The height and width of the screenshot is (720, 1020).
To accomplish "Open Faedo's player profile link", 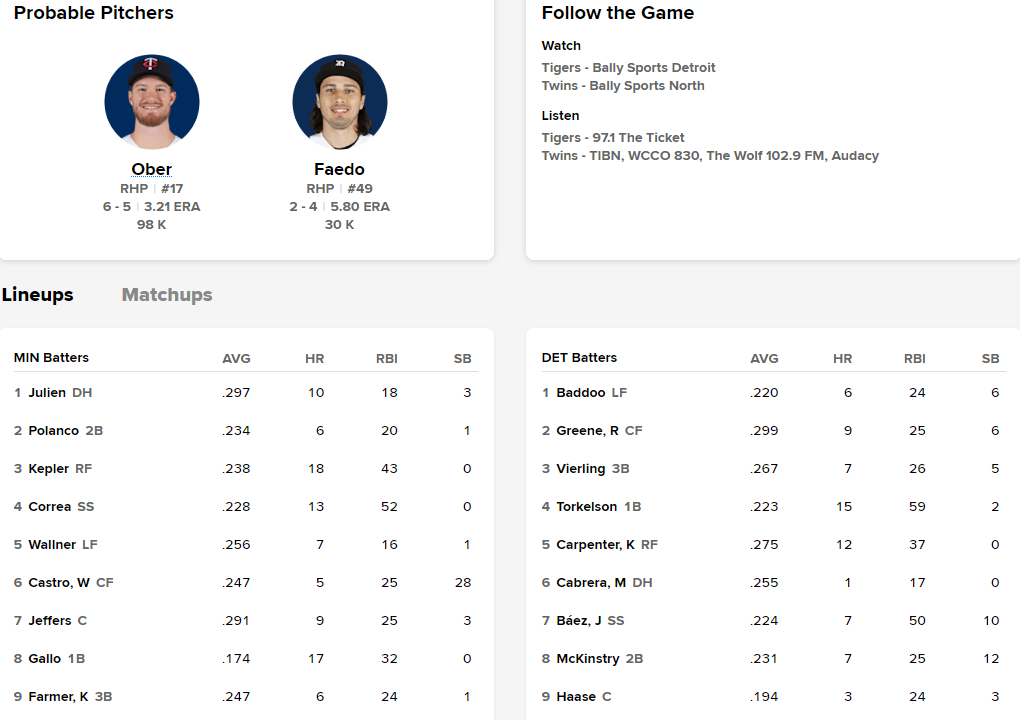I will pyautogui.click(x=339, y=169).
